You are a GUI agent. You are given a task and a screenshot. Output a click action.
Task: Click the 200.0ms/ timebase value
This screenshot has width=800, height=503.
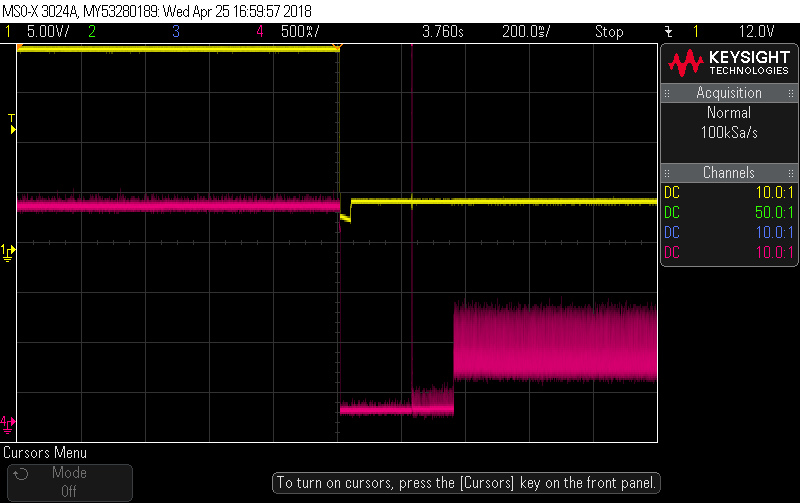[526, 32]
